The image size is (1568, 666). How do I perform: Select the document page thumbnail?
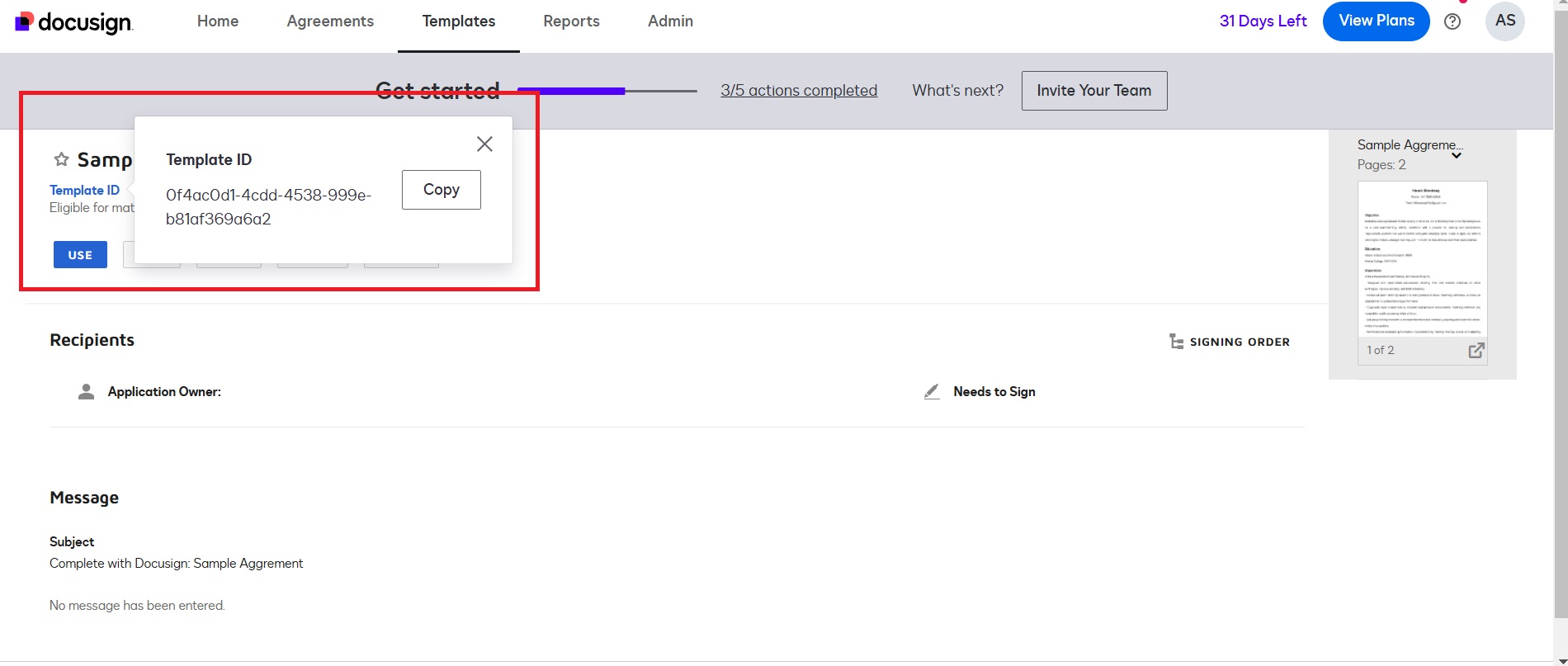point(1422,259)
